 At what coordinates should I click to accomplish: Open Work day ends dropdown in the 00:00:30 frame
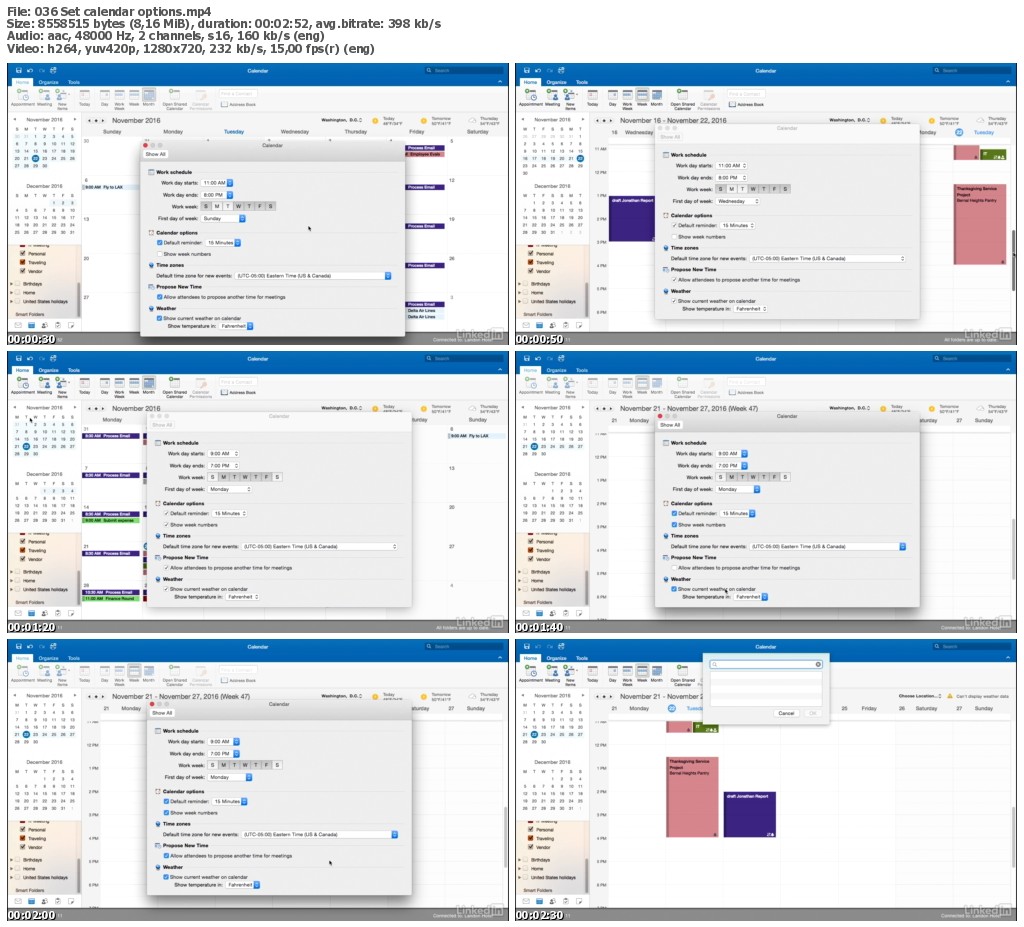point(217,195)
